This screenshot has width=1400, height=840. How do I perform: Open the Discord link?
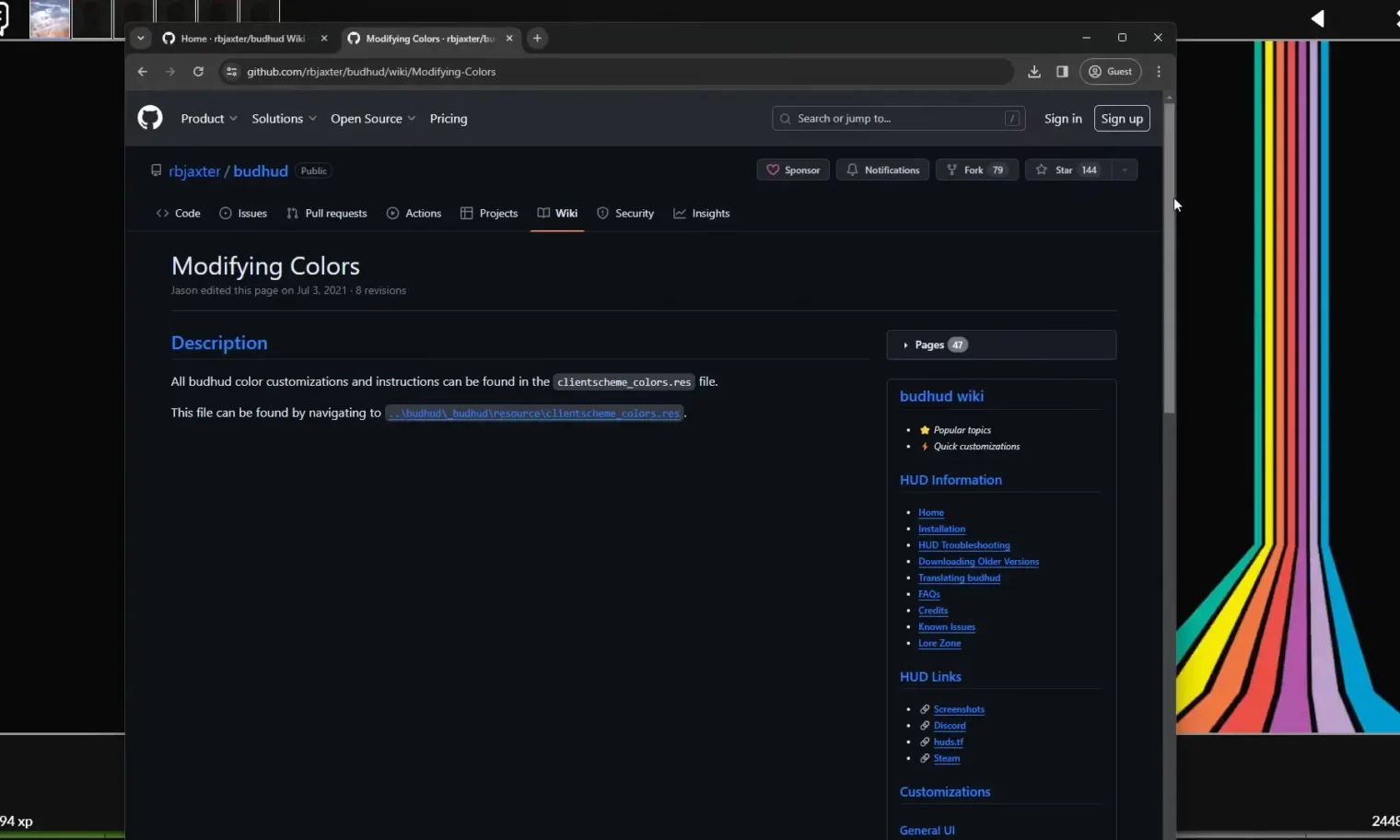click(950, 726)
